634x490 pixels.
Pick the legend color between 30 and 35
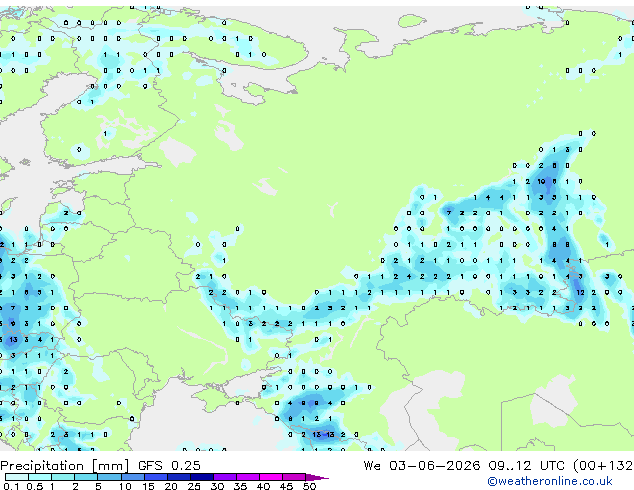[x=225, y=477]
